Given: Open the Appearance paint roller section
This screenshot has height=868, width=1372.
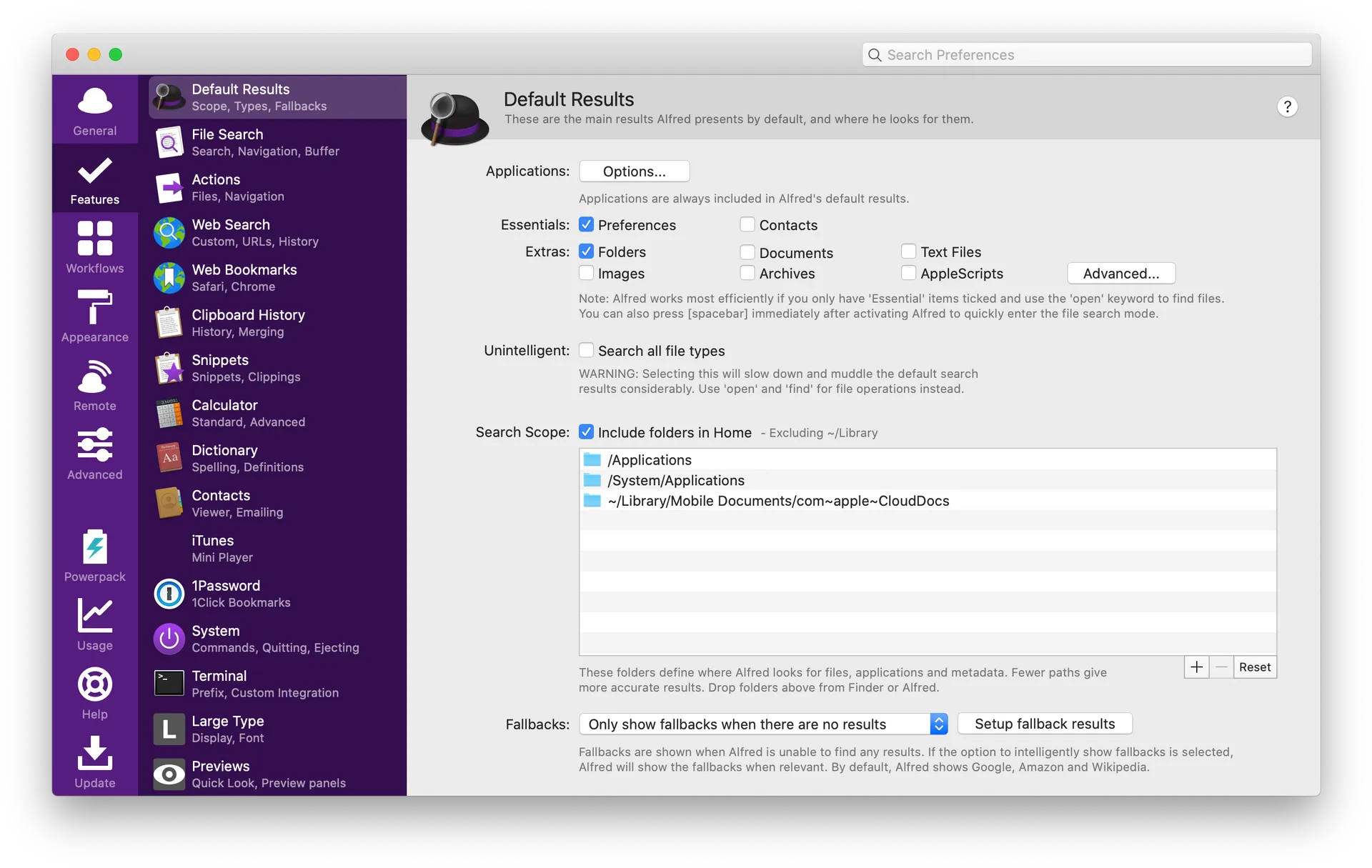Looking at the screenshot, I should coord(94,316).
